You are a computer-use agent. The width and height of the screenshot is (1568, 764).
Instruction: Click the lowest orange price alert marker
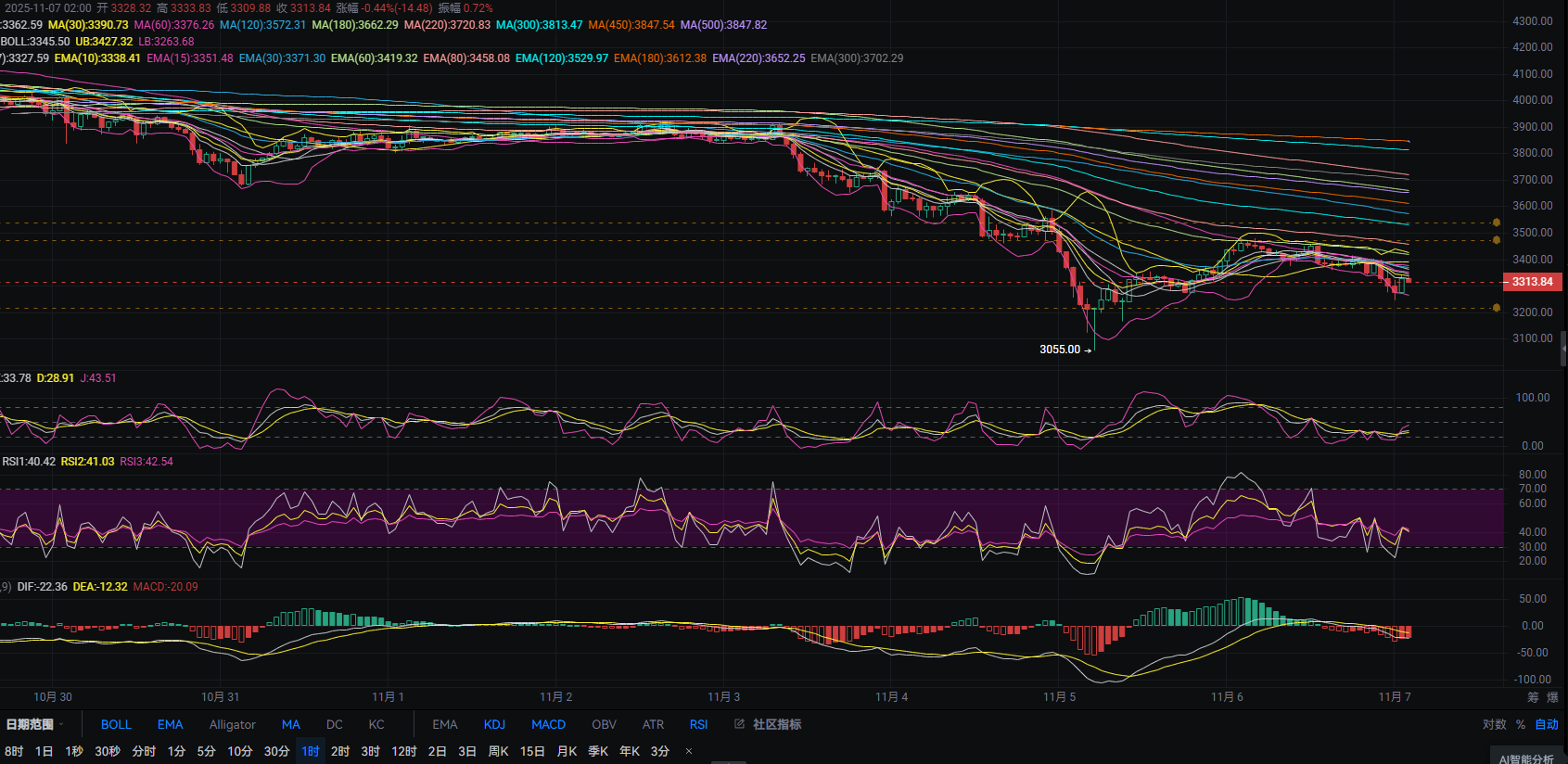point(1497,308)
